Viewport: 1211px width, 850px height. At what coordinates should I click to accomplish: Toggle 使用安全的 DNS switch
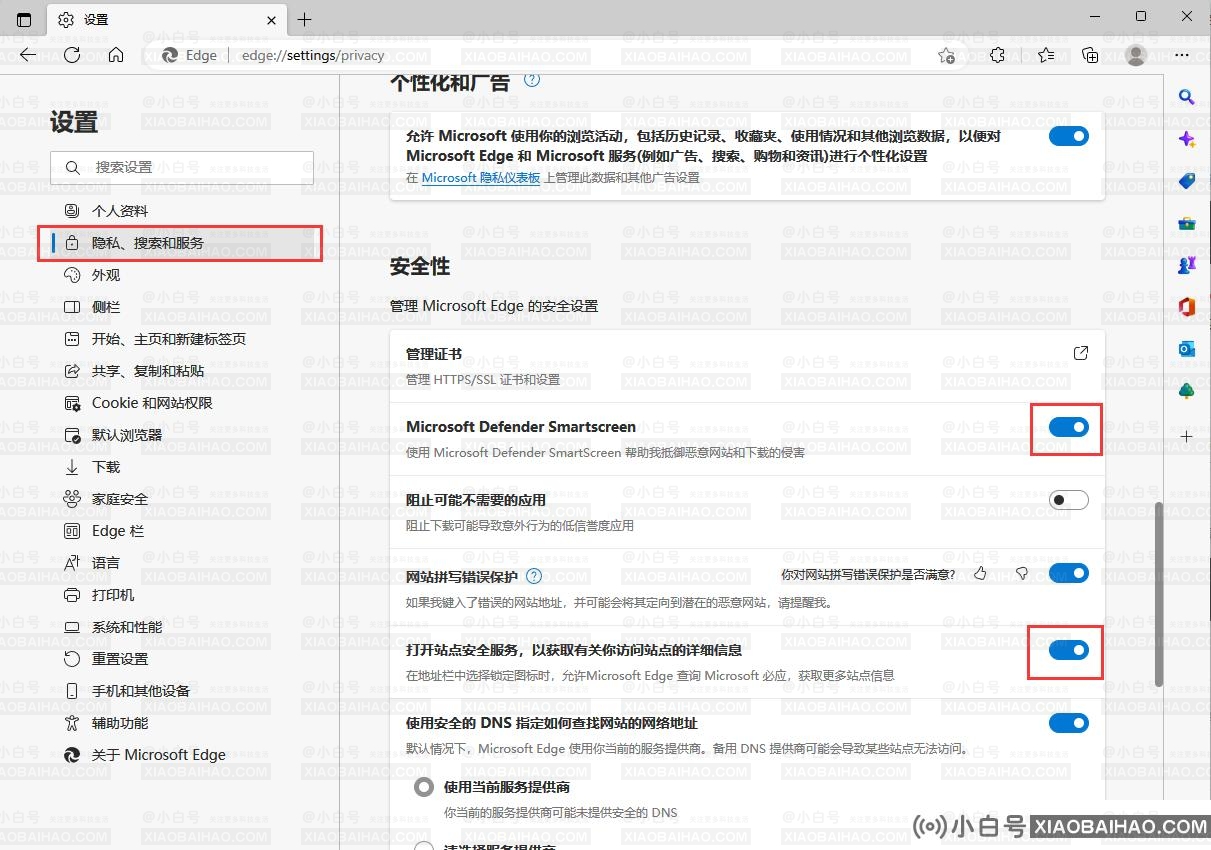coord(1068,723)
